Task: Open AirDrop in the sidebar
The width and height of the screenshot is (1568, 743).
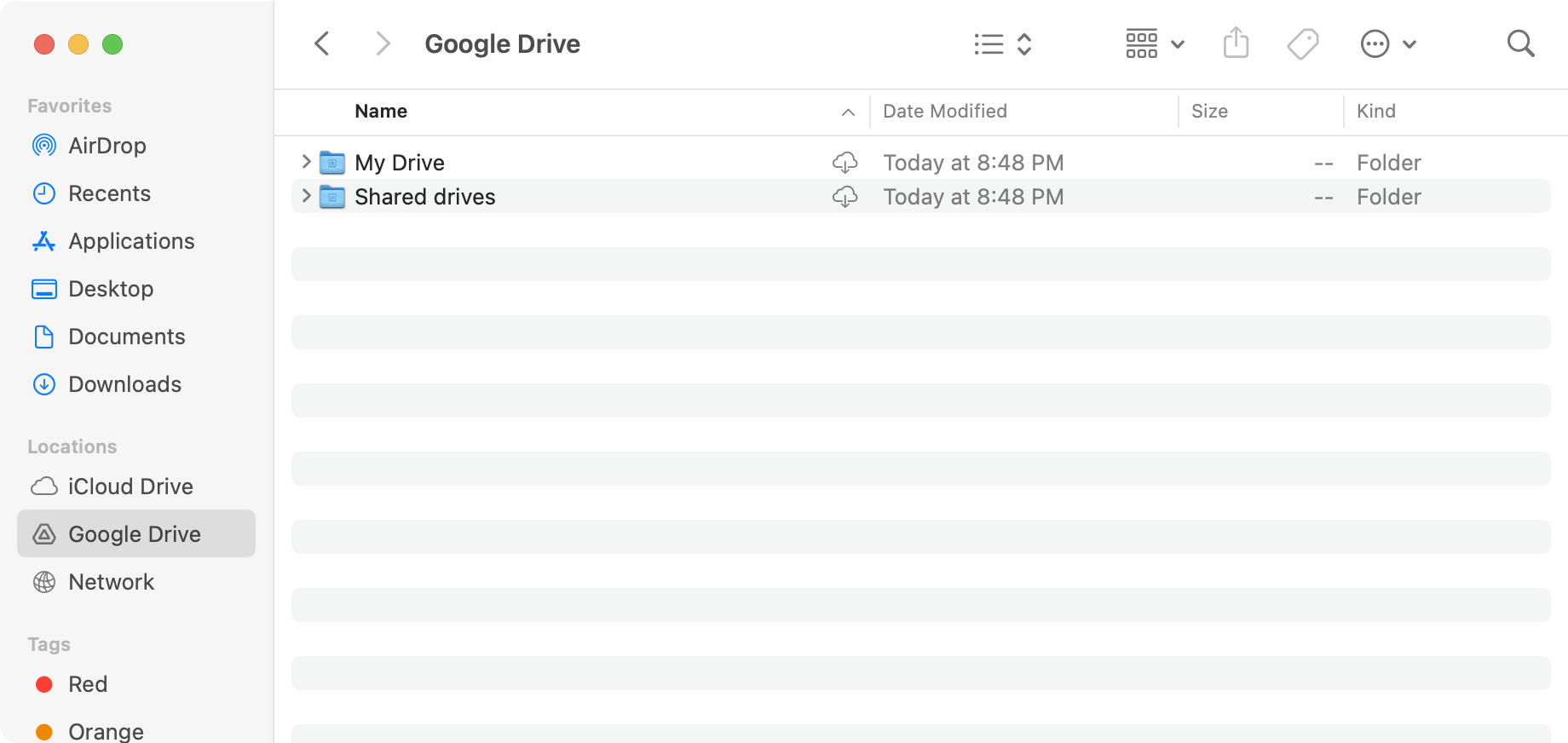Action: tap(107, 146)
